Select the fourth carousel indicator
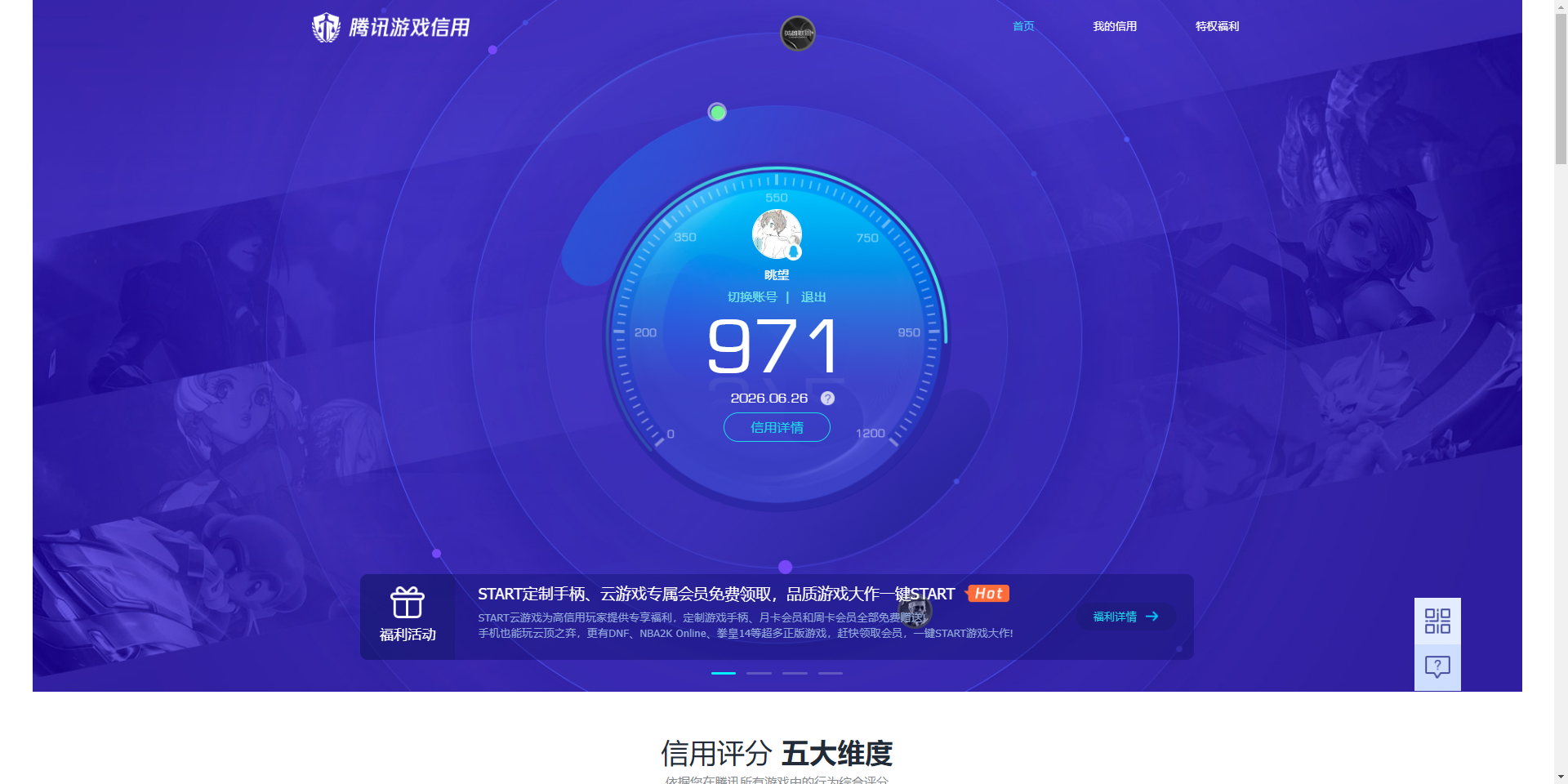 click(831, 673)
